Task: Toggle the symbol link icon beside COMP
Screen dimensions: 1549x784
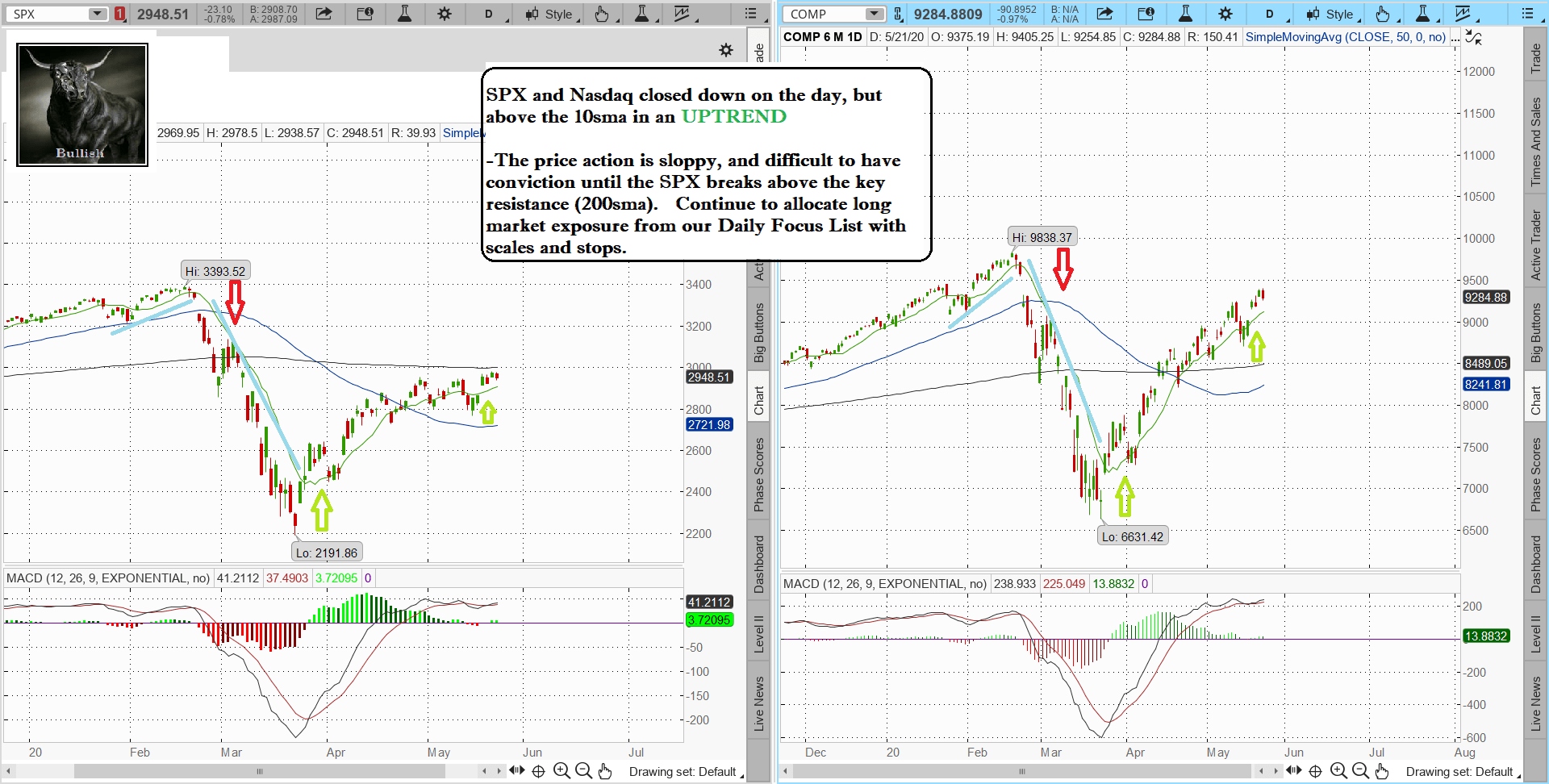Action: (x=898, y=14)
